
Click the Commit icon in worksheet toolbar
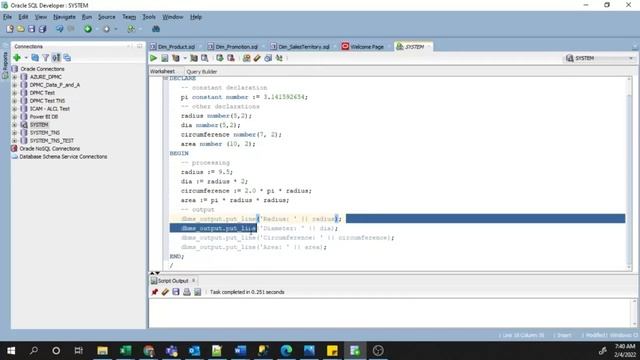(x=220, y=58)
